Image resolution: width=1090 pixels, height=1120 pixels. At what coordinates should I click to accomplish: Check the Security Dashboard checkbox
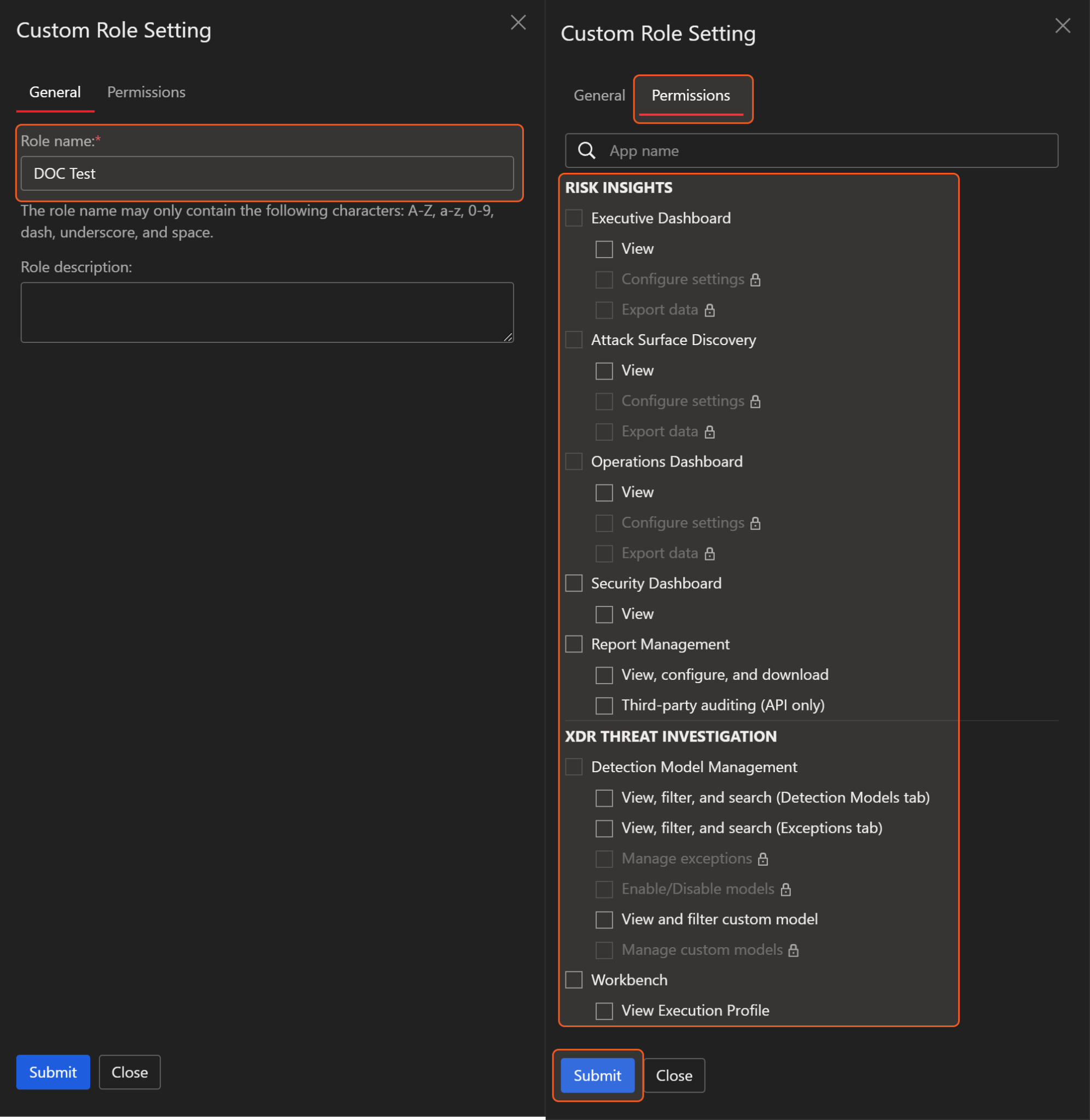click(x=574, y=583)
